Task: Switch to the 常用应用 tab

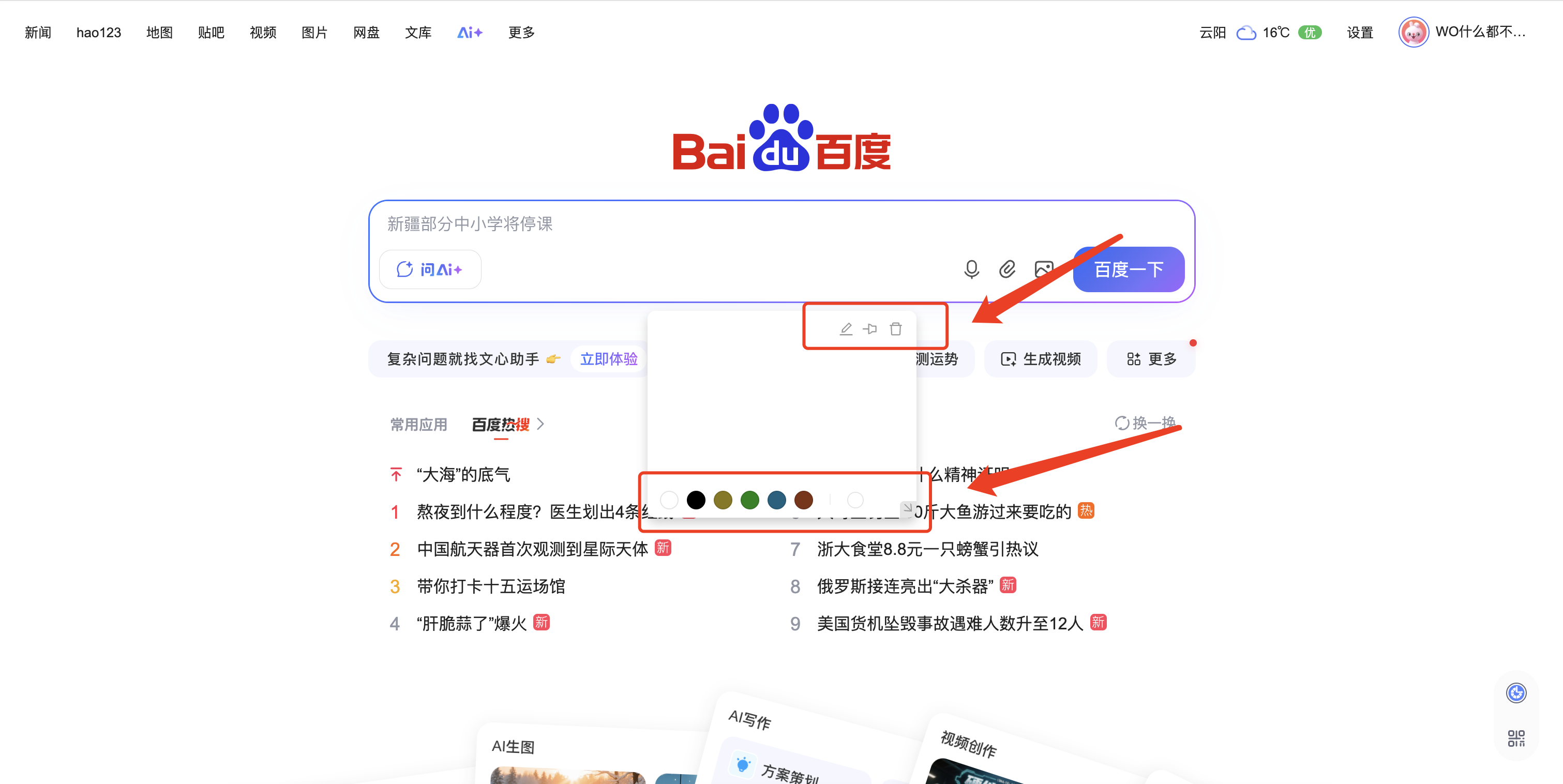Action: (418, 425)
